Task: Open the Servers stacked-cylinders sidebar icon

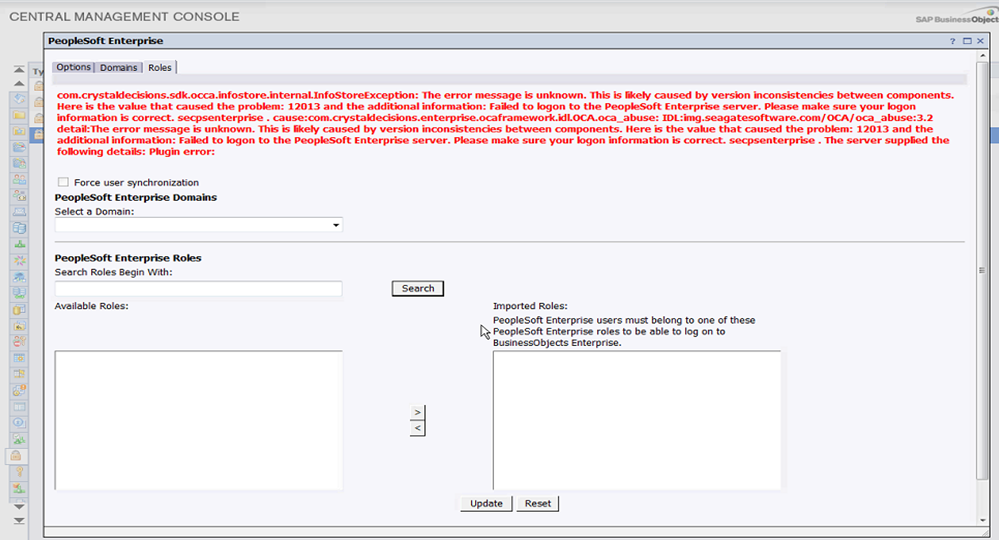Action: 19,228
